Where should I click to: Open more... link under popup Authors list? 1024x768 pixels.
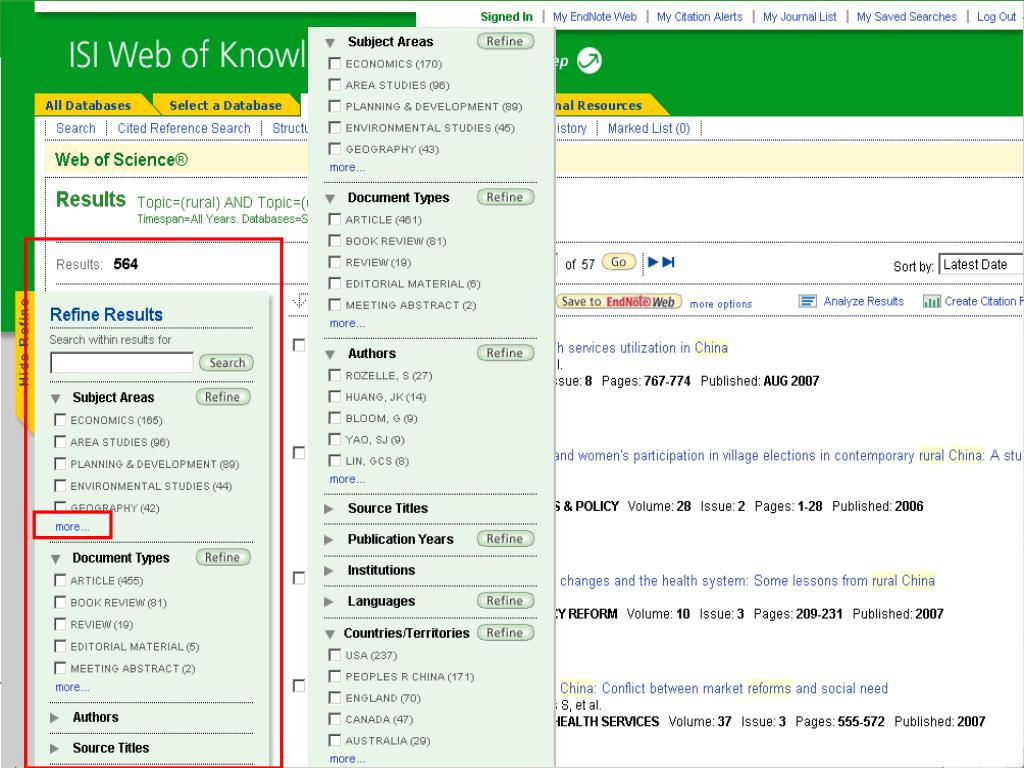(347, 479)
